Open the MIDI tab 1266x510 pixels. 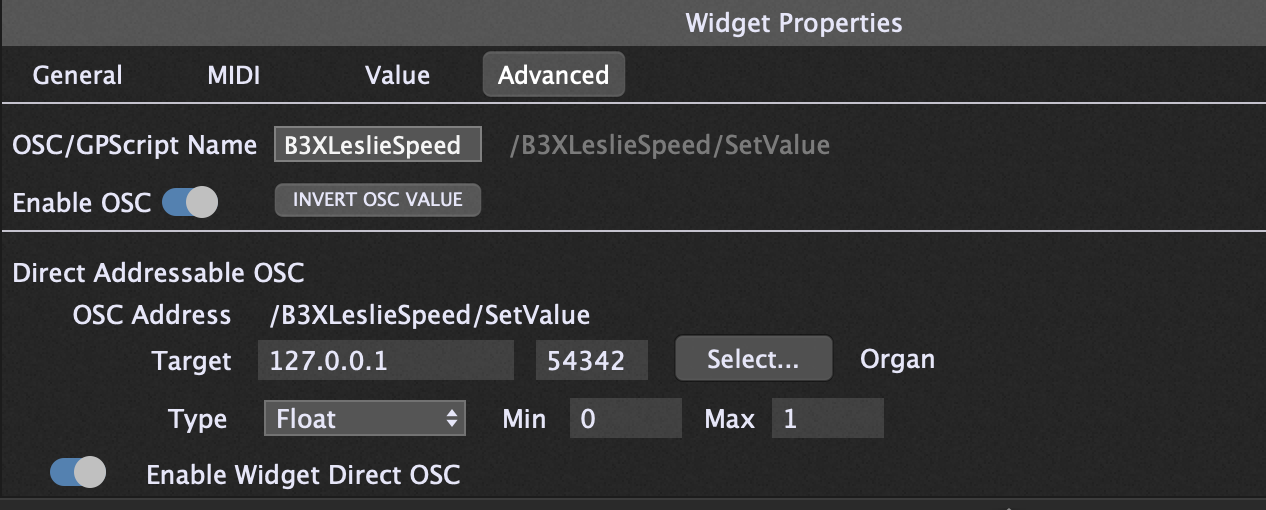233,75
